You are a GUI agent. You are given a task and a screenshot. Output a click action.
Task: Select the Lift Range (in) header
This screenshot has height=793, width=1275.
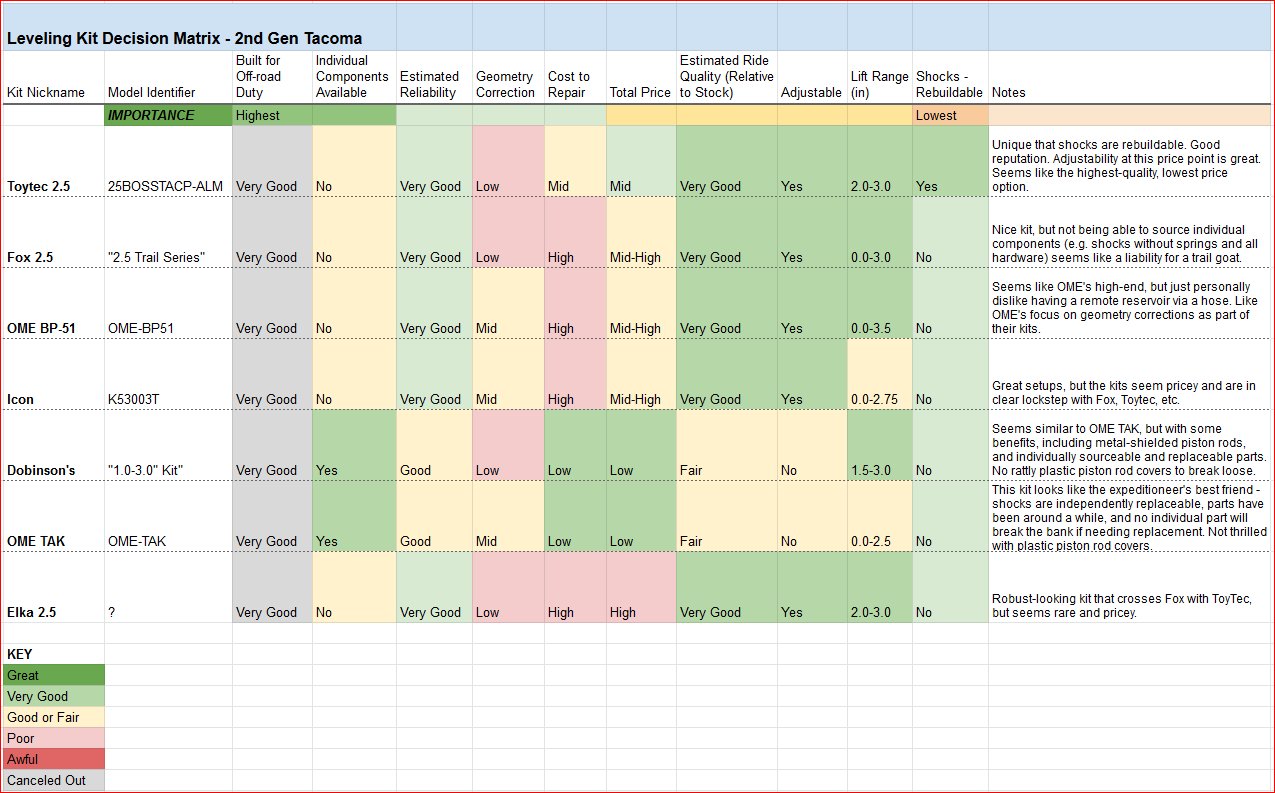[x=880, y=77]
